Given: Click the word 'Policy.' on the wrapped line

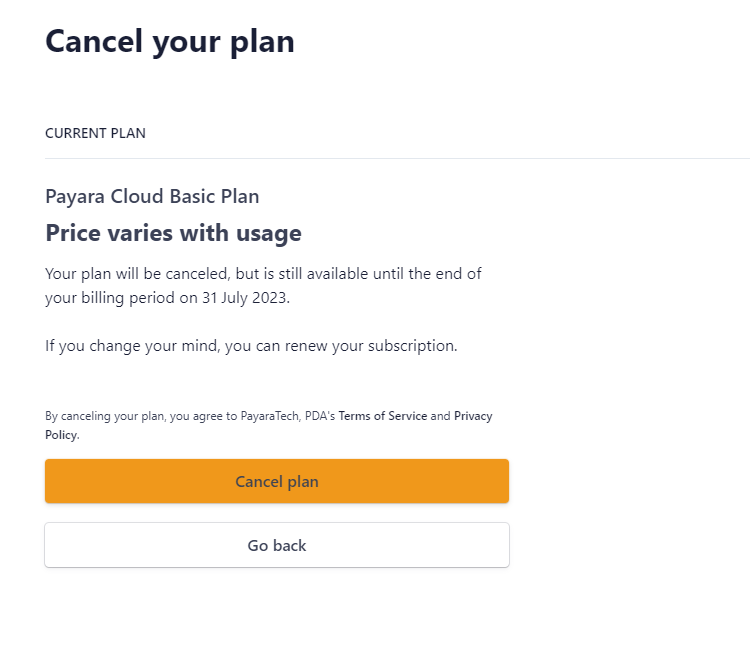Looking at the screenshot, I should (62, 435).
